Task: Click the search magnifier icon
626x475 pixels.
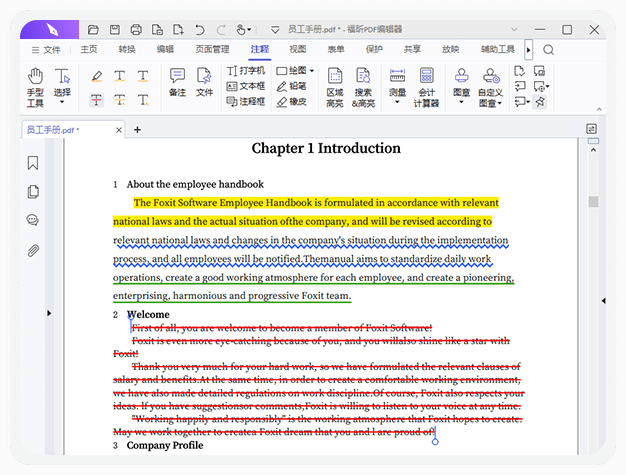Action: pyautogui.click(x=548, y=50)
